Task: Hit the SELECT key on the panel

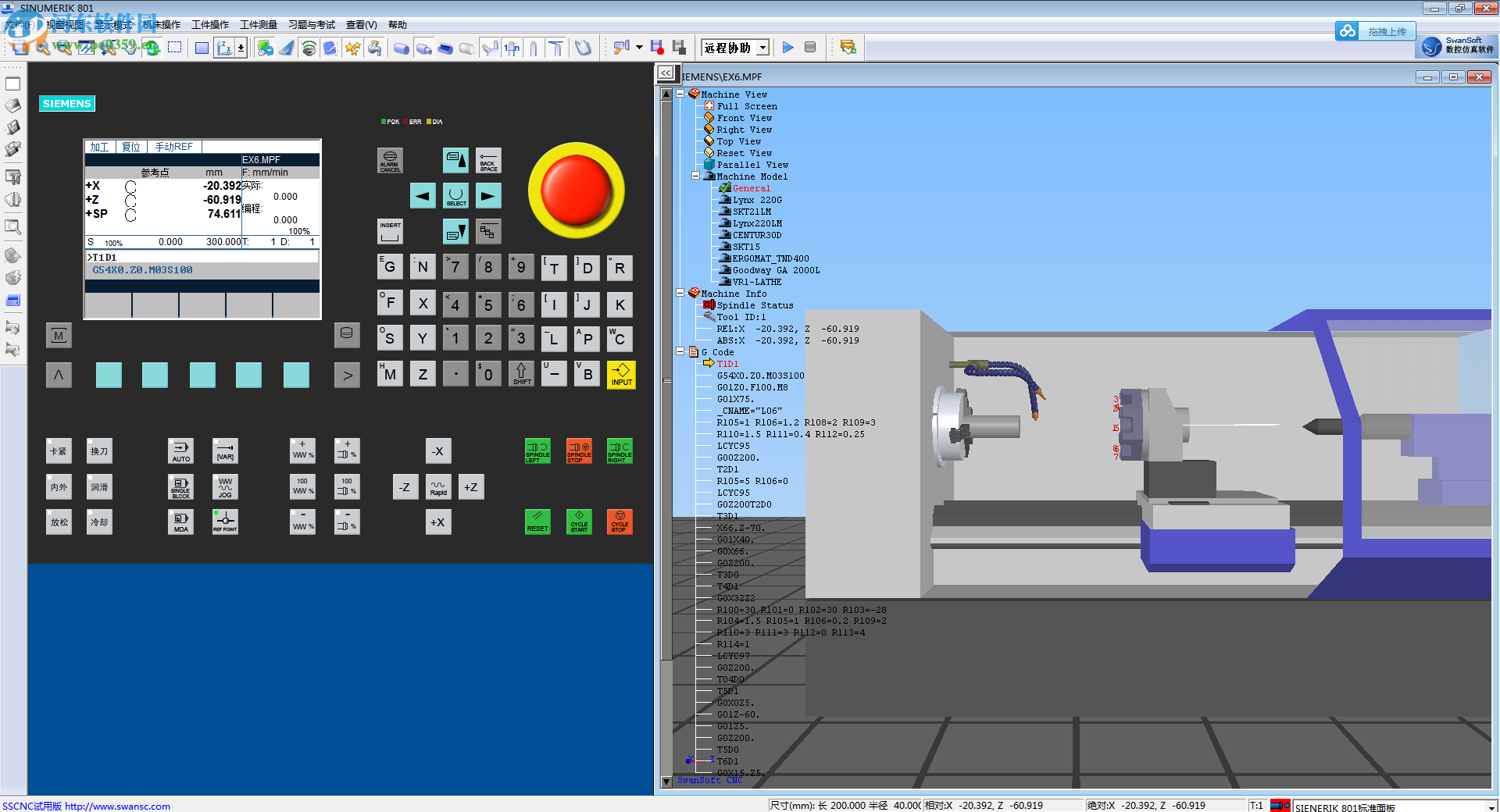Action: click(x=456, y=195)
